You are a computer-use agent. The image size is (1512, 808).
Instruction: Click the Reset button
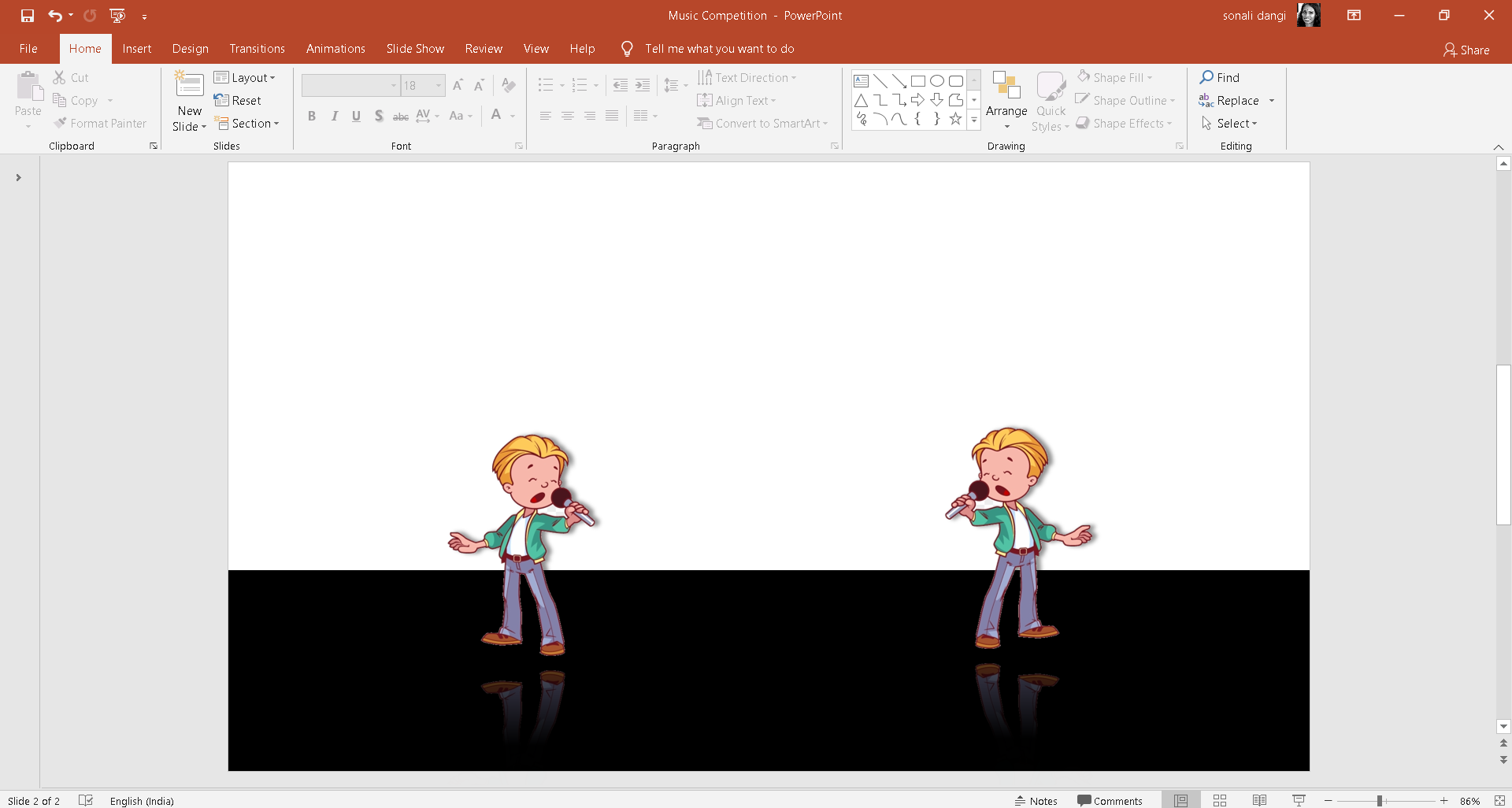pos(238,100)
